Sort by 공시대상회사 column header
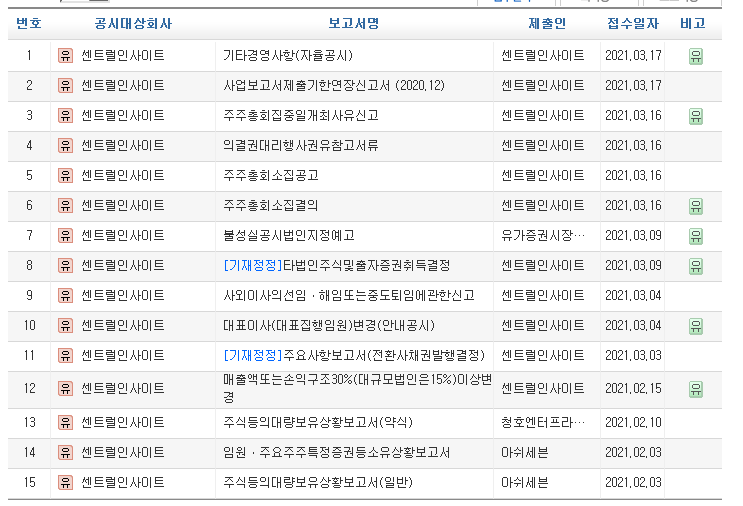 (x=133, y=23)
